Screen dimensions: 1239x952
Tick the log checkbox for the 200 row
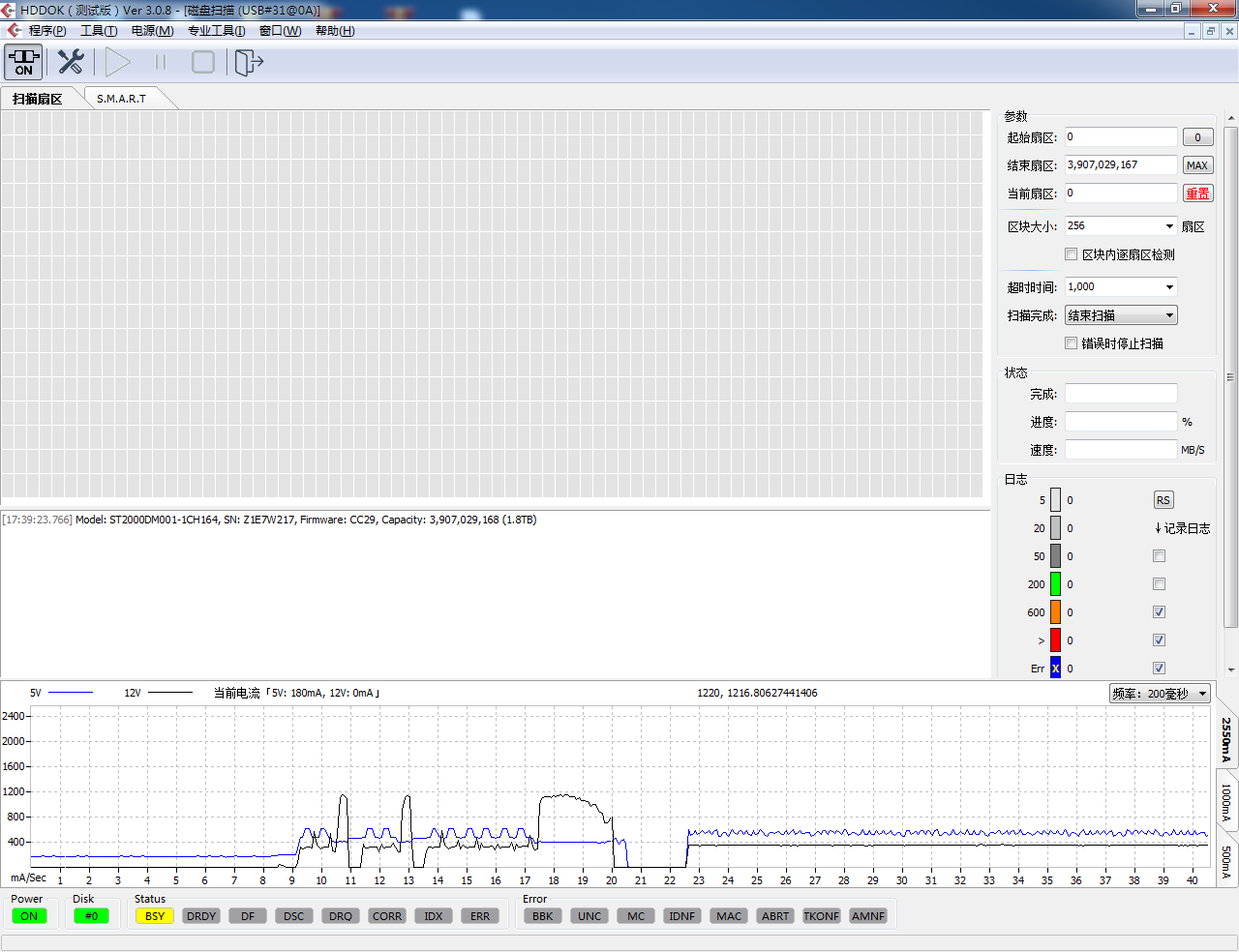(1160, 584)
